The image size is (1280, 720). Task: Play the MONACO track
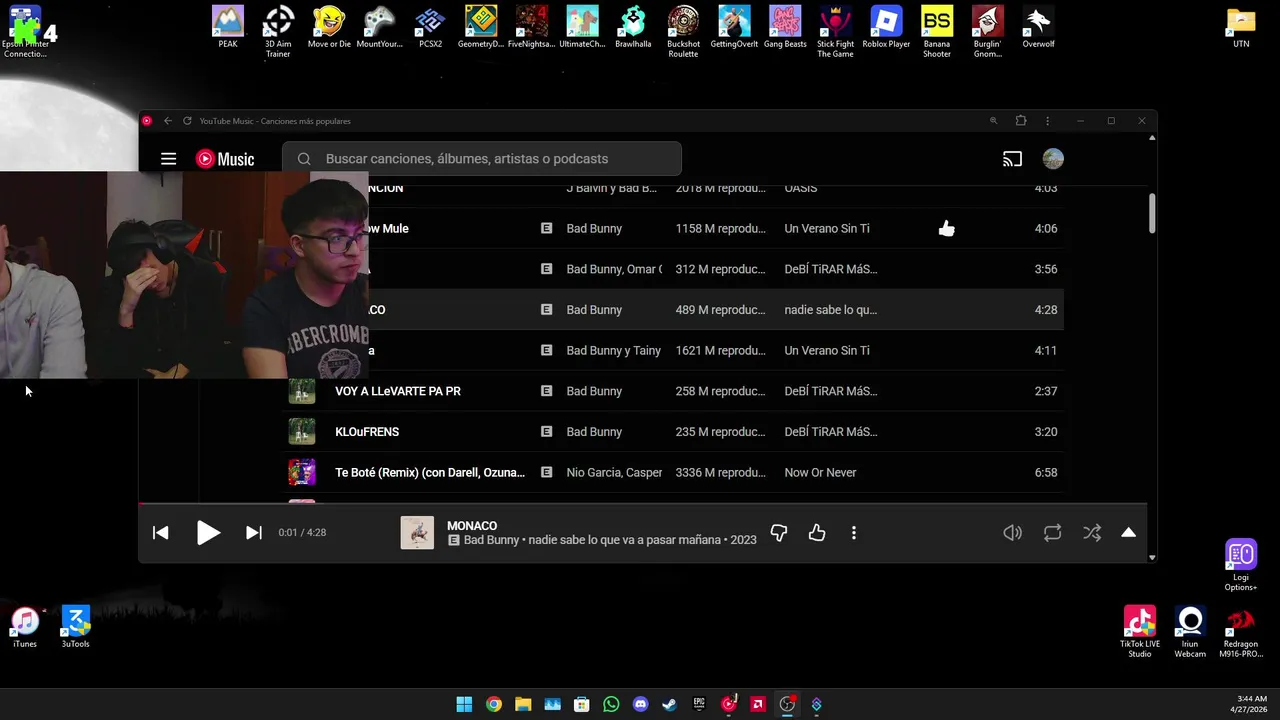pyautogui.click(x=208, y=533)
